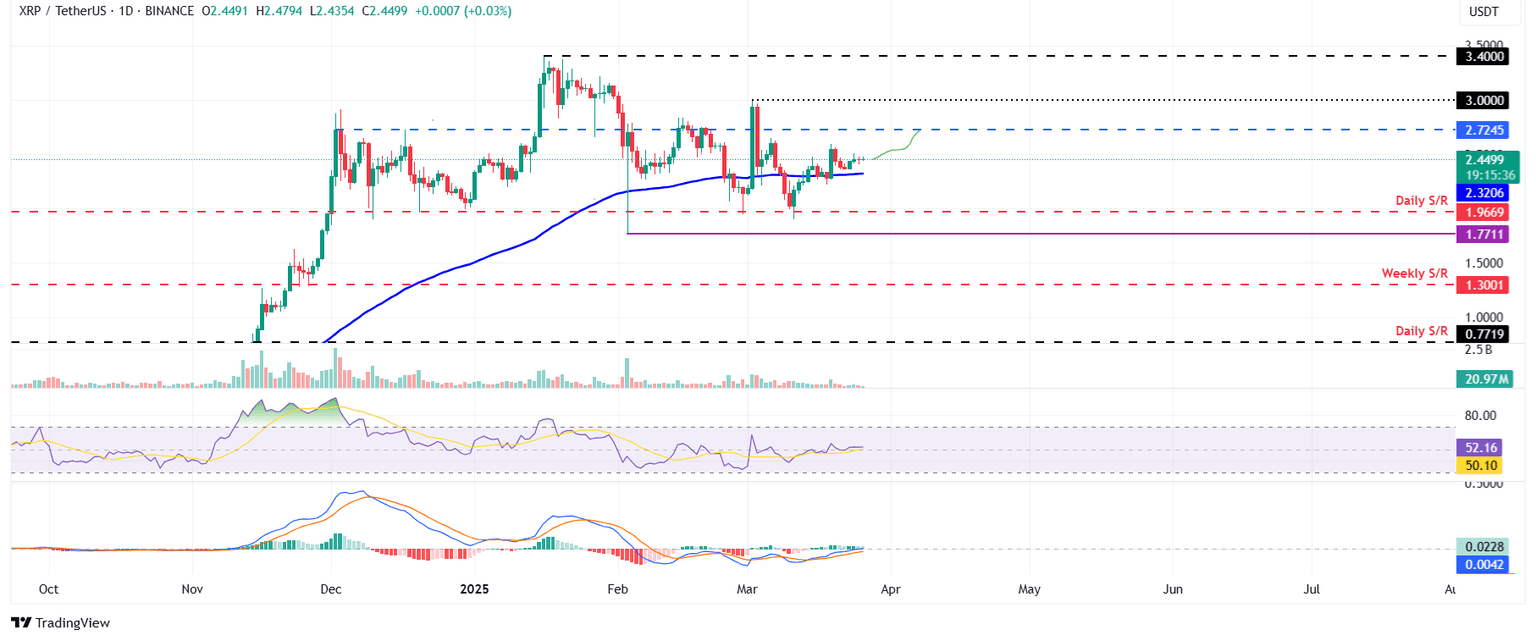
Task: Click the RSI value 52.16
Action: (1480, 447)
